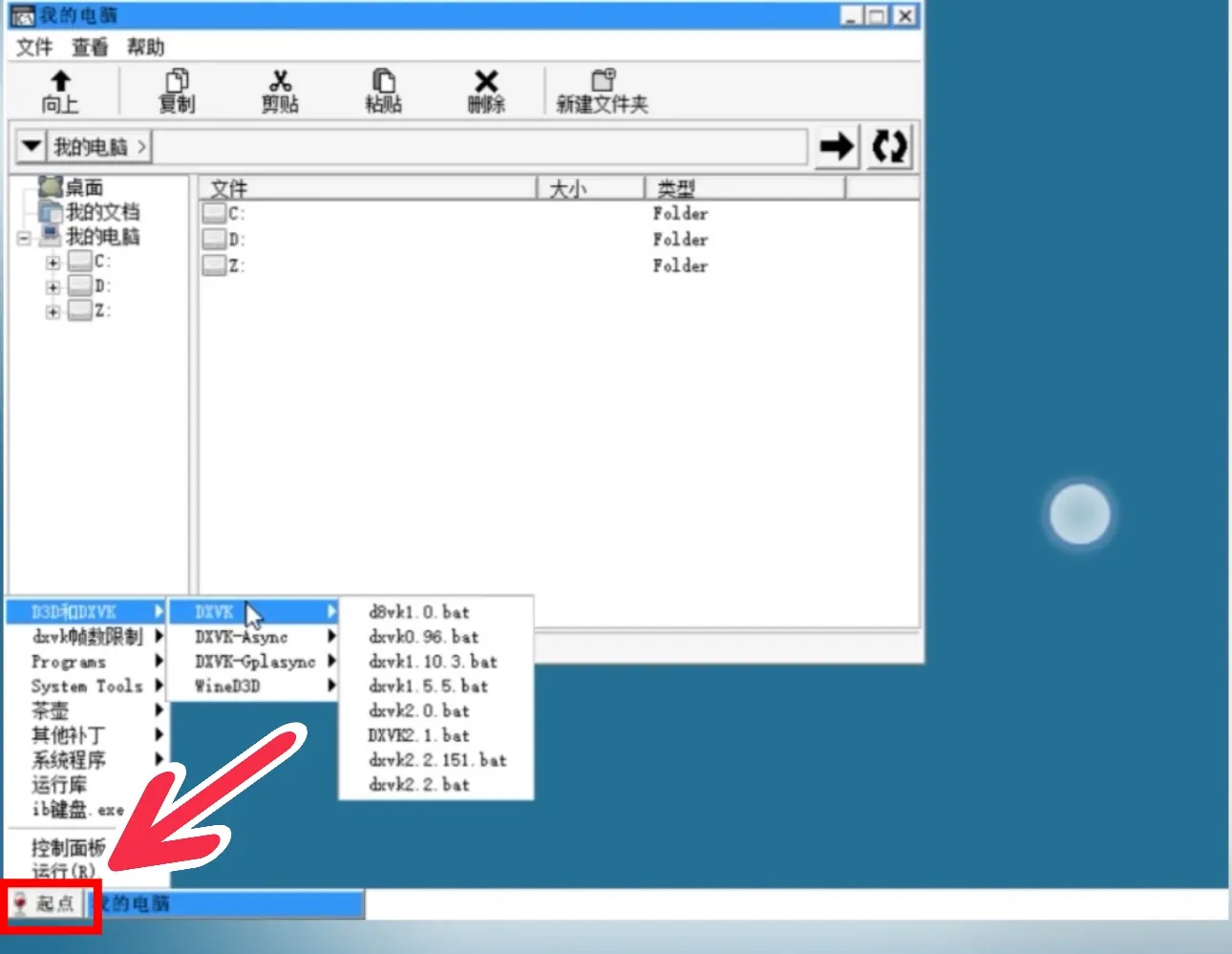This screenshot has width=1232, height=954.
Task: Open the DXVK-Gplasync submenu
Action: click(x=254, y=661)
